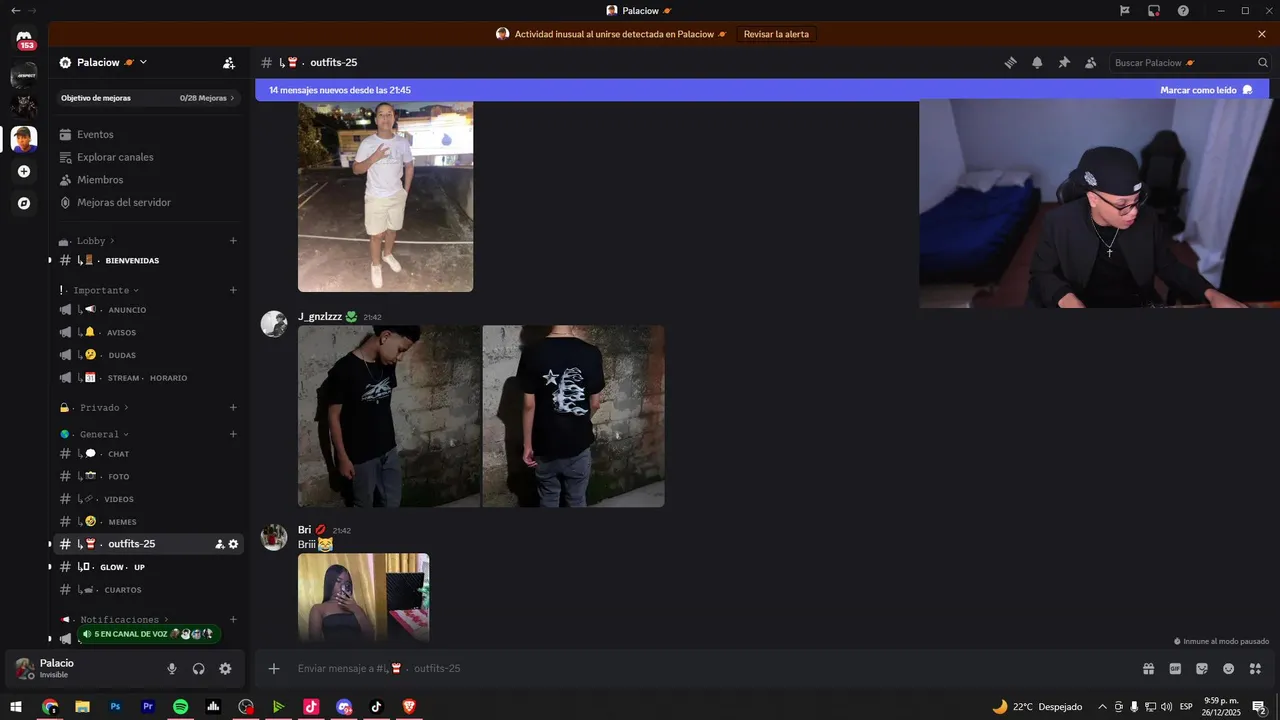The height and width of the screenshot is (720, 1280).
Task: Open the flag icon in title bar
Action: [1124, 10]
